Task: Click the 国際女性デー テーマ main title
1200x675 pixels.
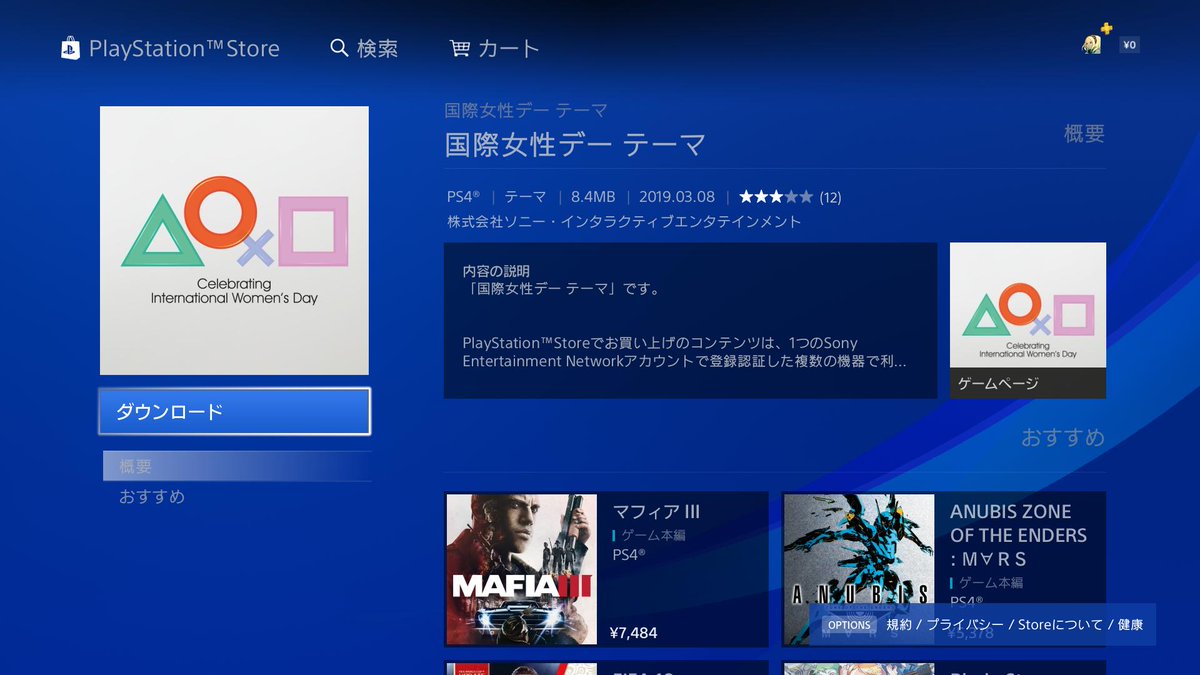Action: (x=575, y=144)
